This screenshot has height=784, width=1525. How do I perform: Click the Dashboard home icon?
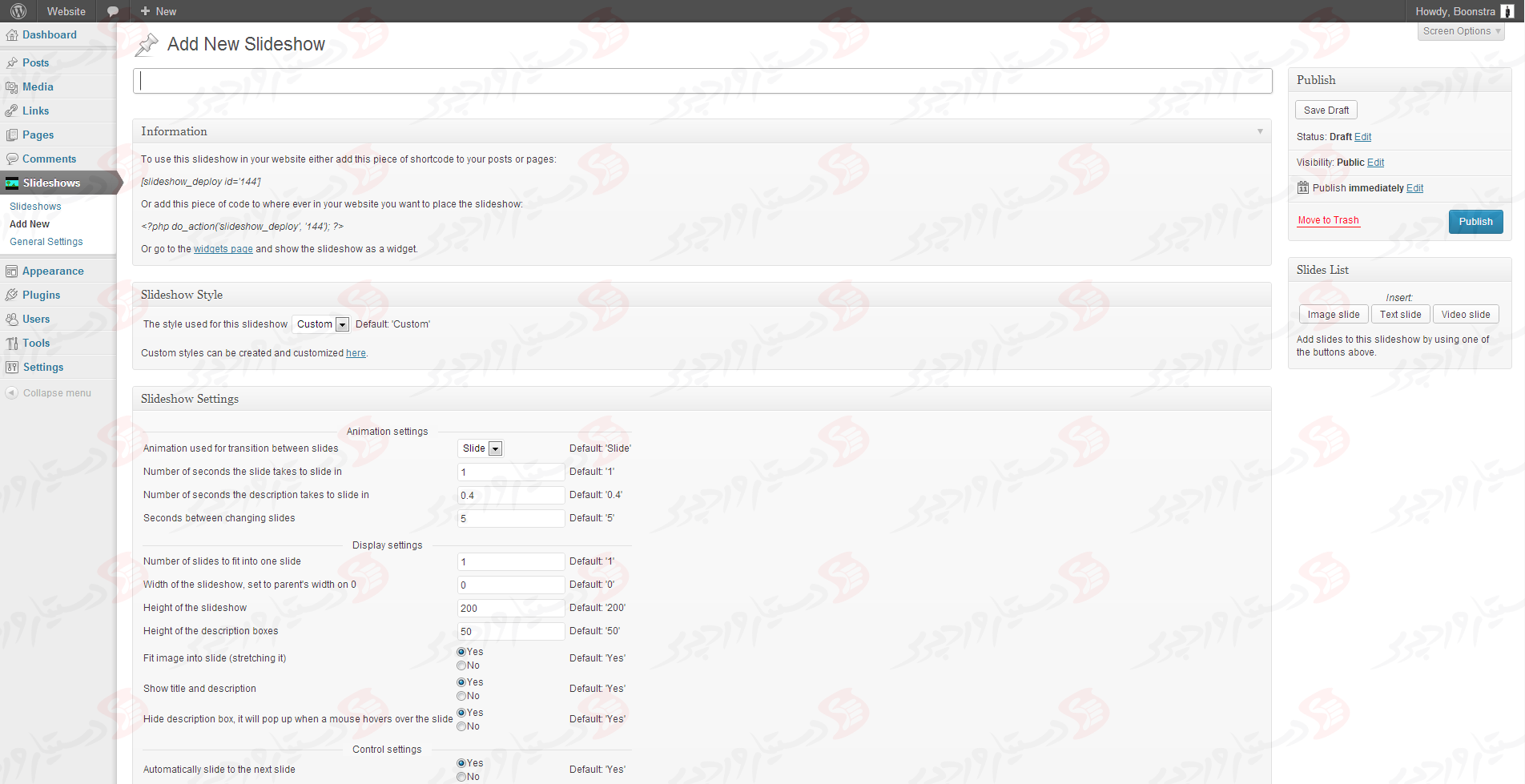pyautogui.click(x=11, y=35)
